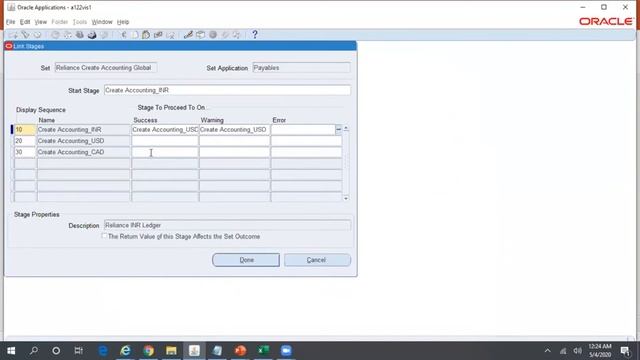Click Success value in Create Accounting_INR row
The image size is (640, 360).
[165, 129]
